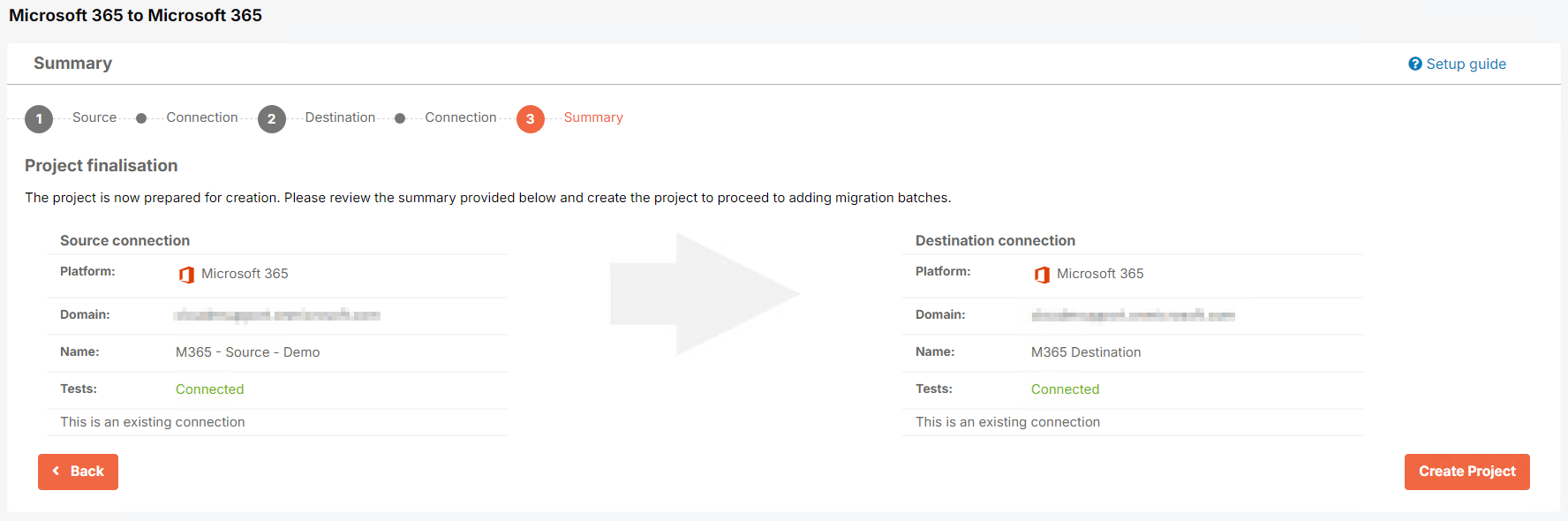Click the step 2 Destination circle icon
The height and width of the screenshot is (521, 1568).
(x=272, y=118)
